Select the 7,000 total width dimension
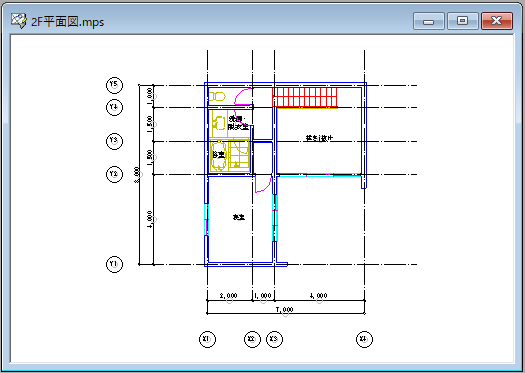This screenshot has width=525, height=373. (284, 310)
